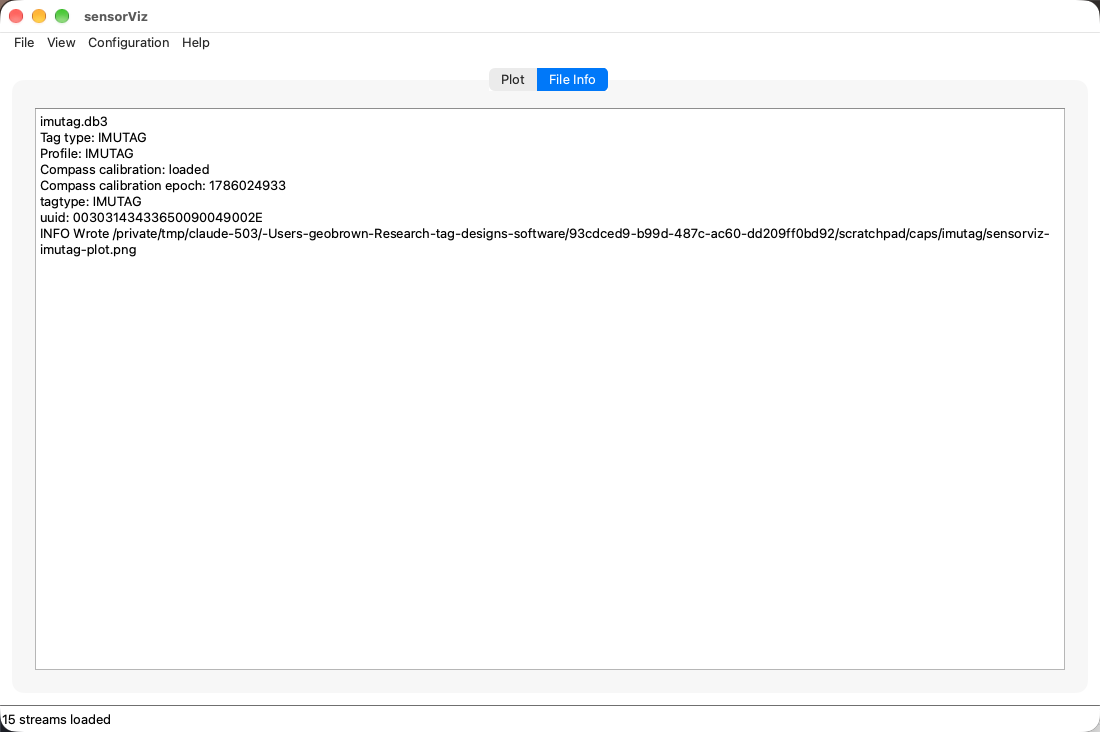Switch to the Plot tab
1100x732 pixels.
(x=513, y=79)
